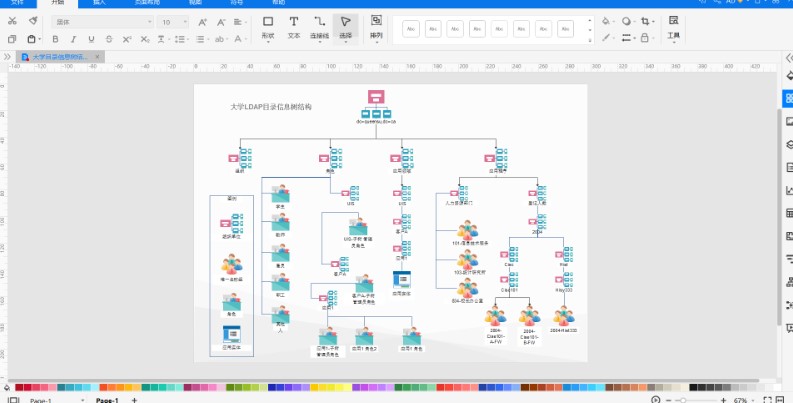Click the line color pen icon
793x403 pixels.
(606, 37)
